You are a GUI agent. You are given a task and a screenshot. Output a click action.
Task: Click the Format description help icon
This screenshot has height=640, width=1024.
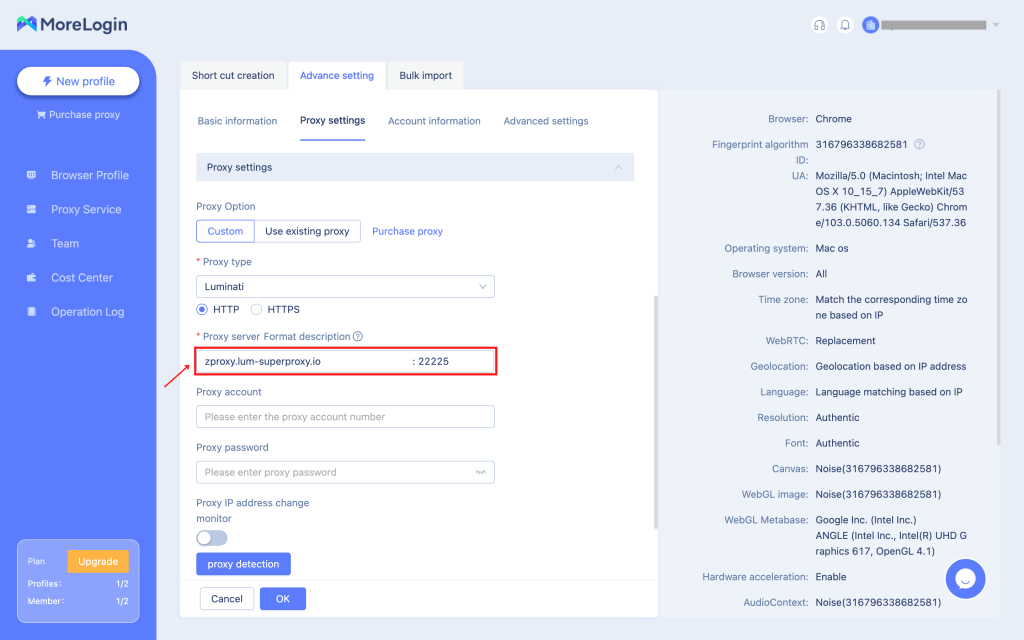pyautogui.click(x=358, y=336)
